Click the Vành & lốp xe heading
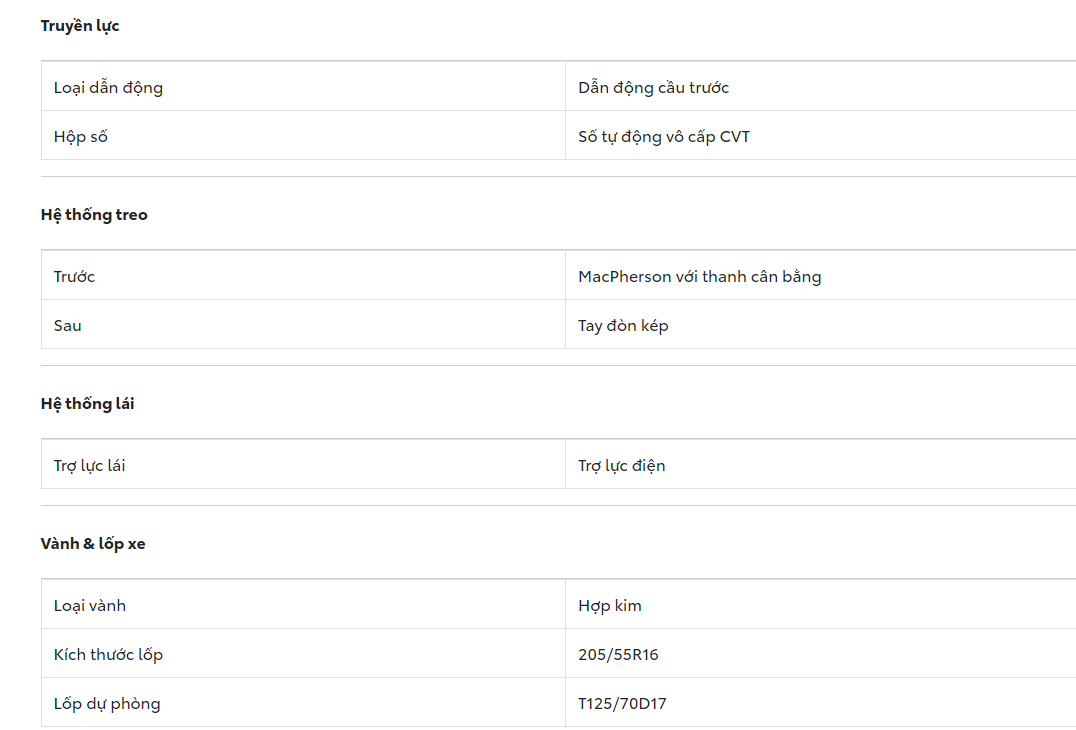 click(93, 544)
